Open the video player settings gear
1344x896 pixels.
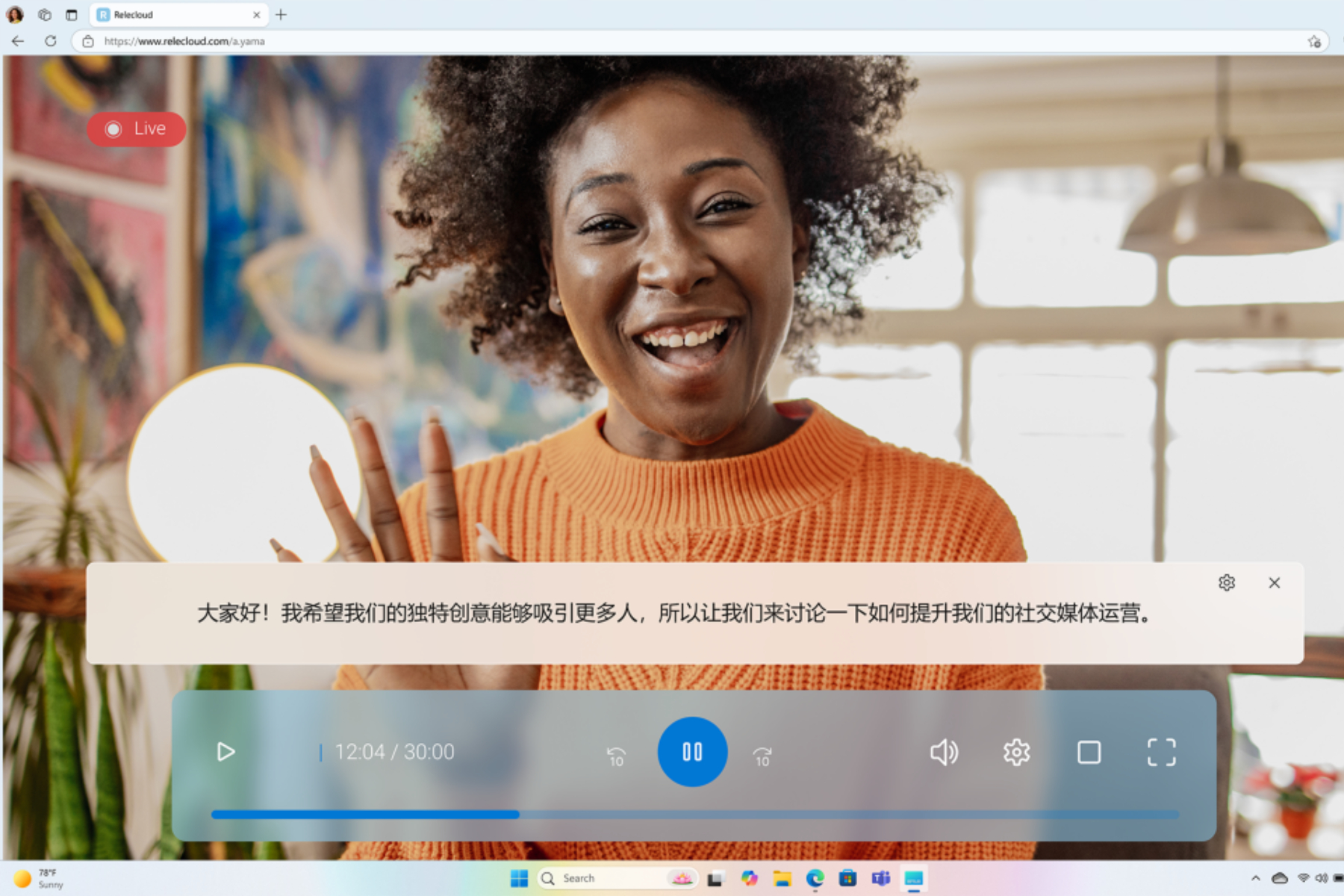coord(1016,752)
